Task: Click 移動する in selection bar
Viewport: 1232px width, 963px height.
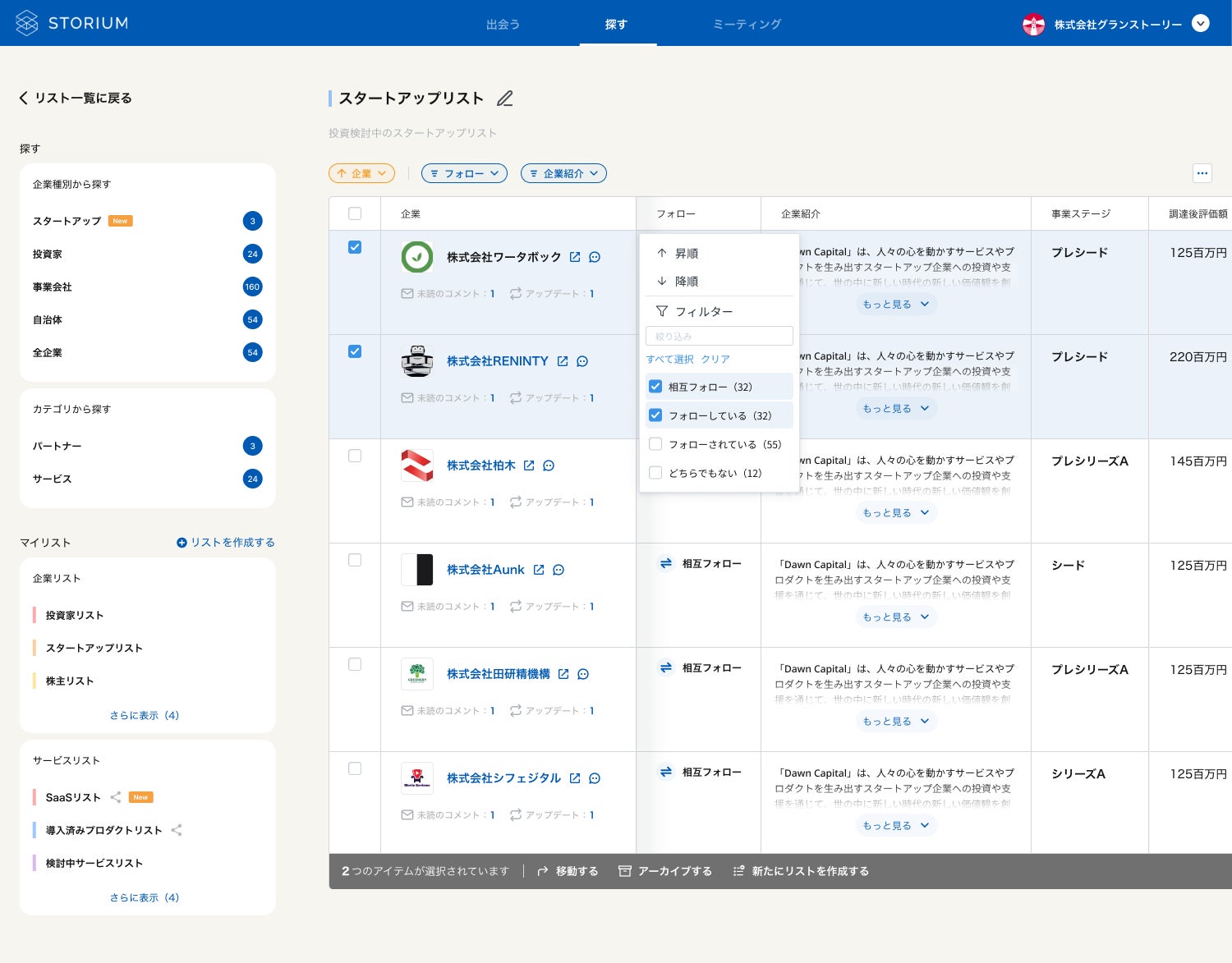Action: 568,871
